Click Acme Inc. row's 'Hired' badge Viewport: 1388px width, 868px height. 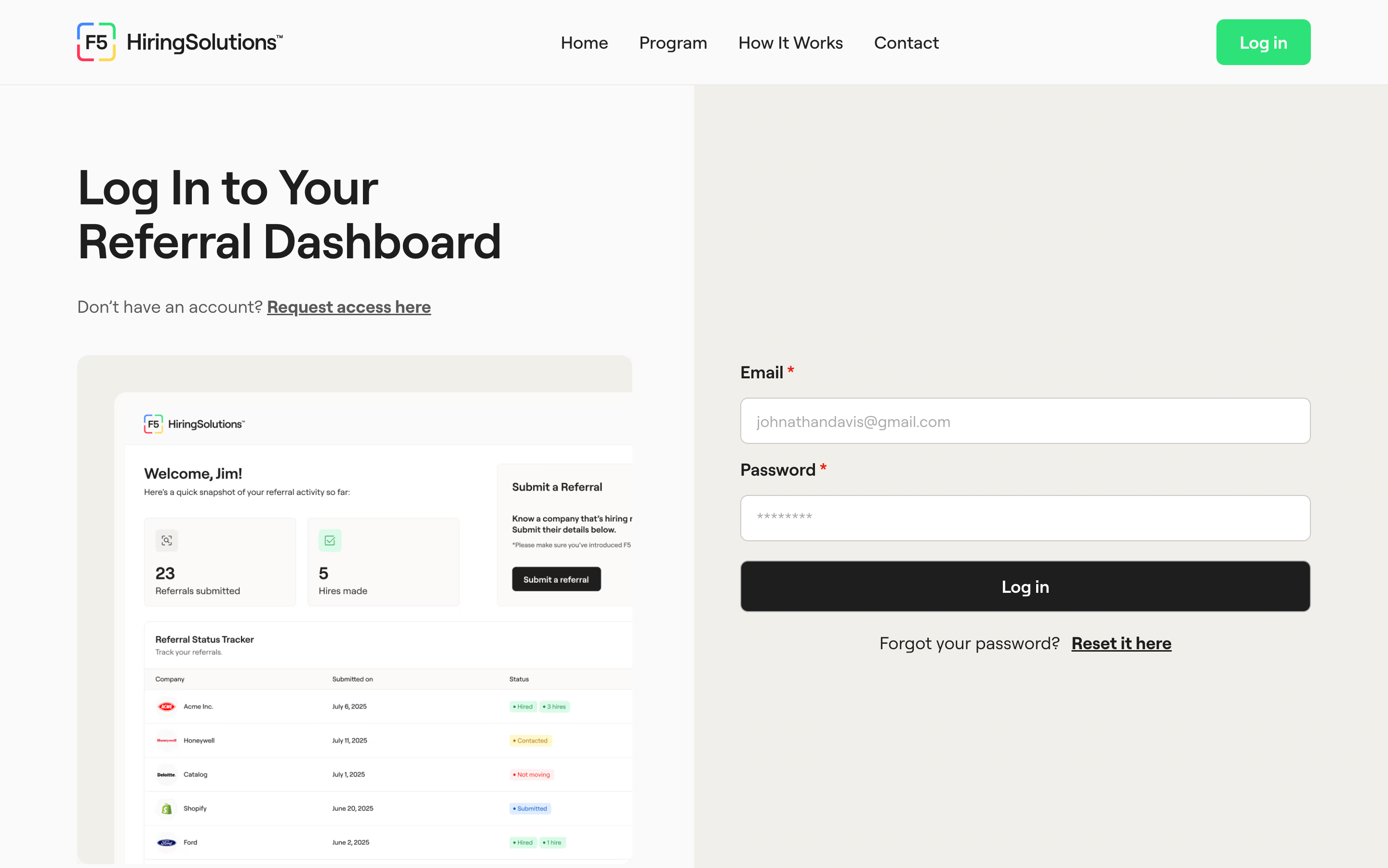[x=523, y=707]
